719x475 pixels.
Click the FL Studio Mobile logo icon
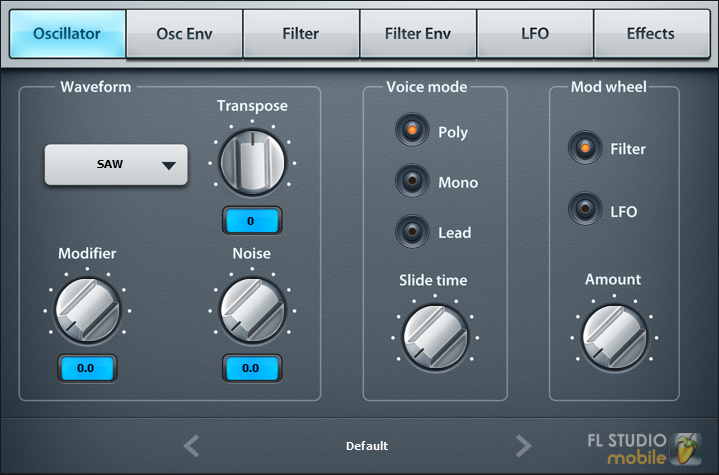click(686, 449)
